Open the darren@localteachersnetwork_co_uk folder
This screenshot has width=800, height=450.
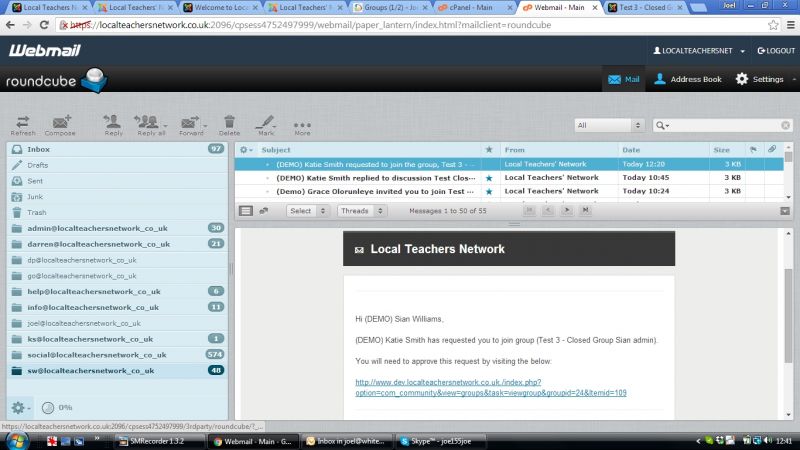pos(117,244)
